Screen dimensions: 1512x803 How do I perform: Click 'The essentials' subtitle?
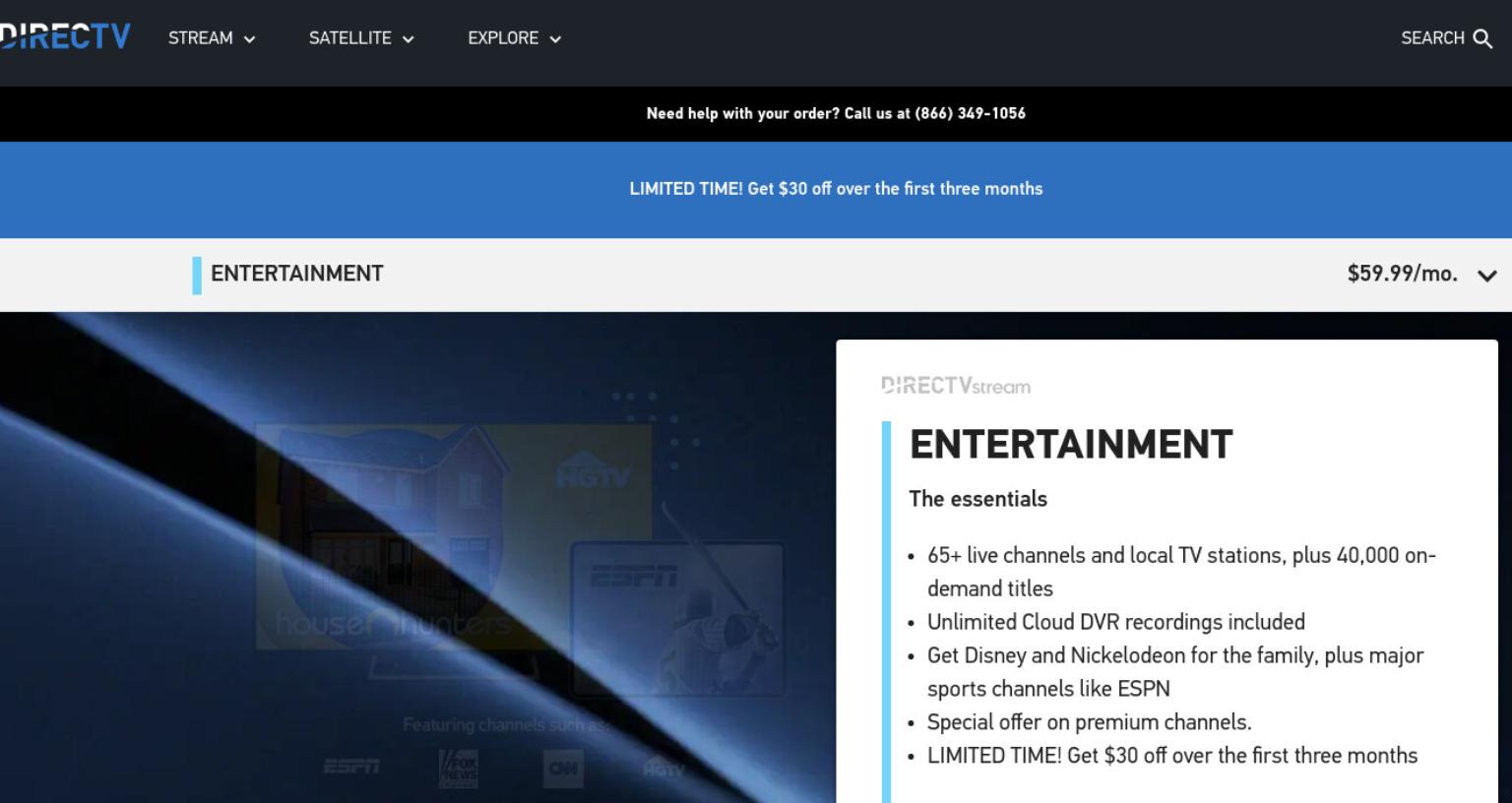tap(977, 499)
